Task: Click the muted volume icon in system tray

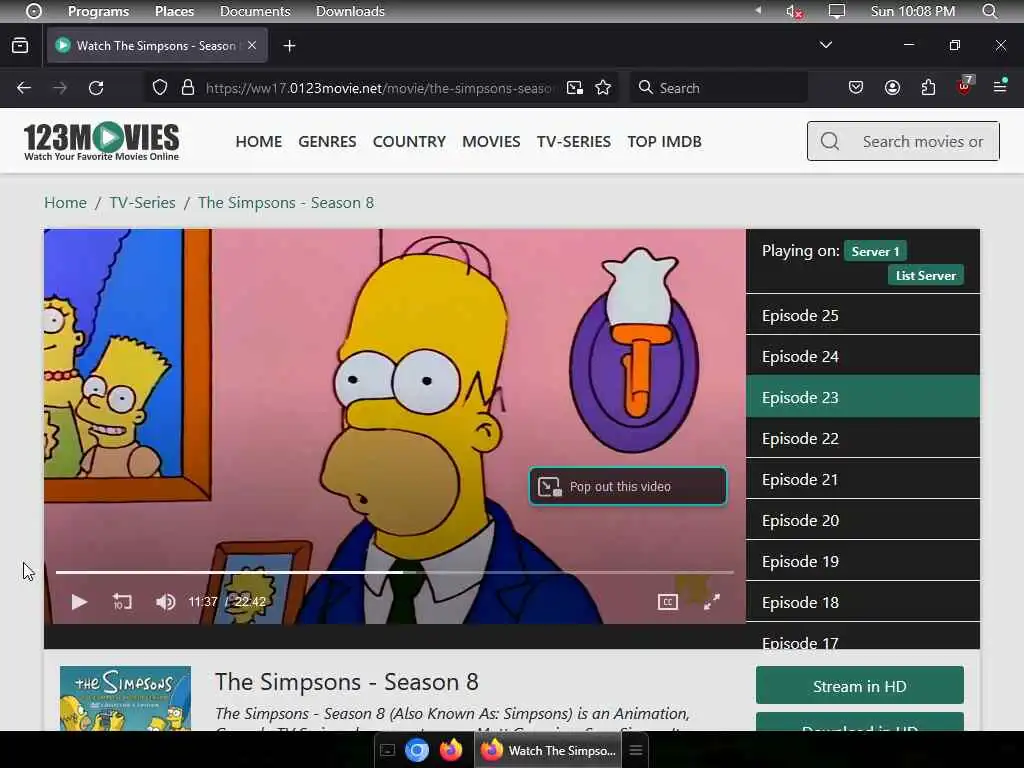Action: (793, 11)
